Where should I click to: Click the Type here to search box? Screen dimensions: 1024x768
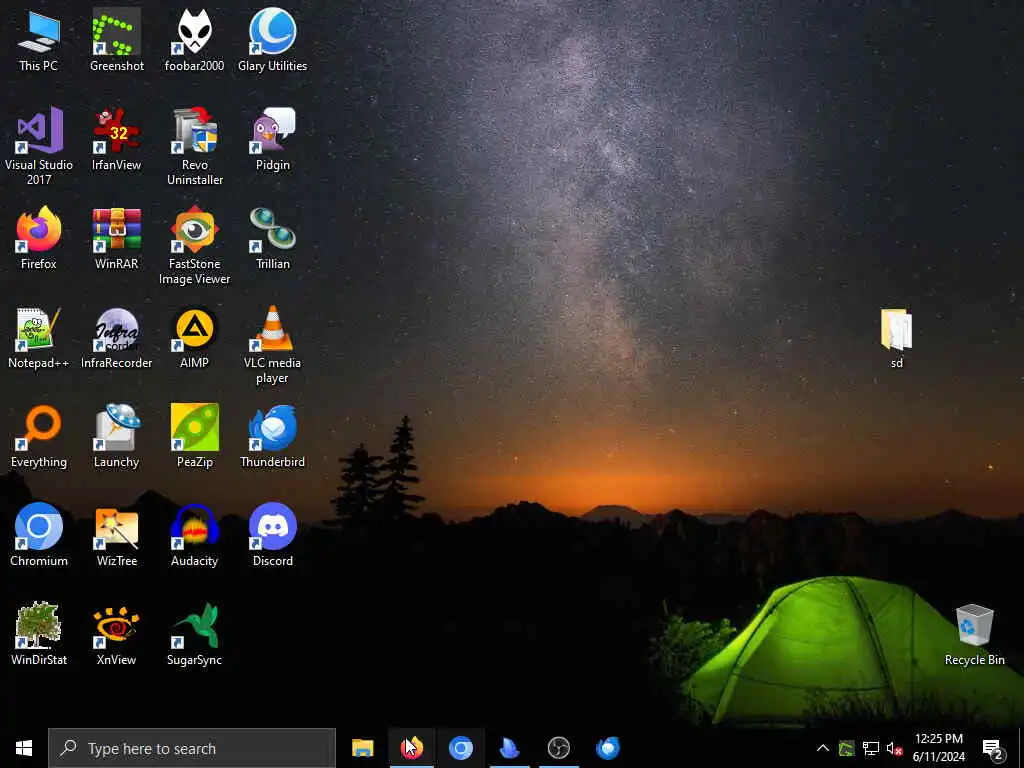[x=192, y=748]
